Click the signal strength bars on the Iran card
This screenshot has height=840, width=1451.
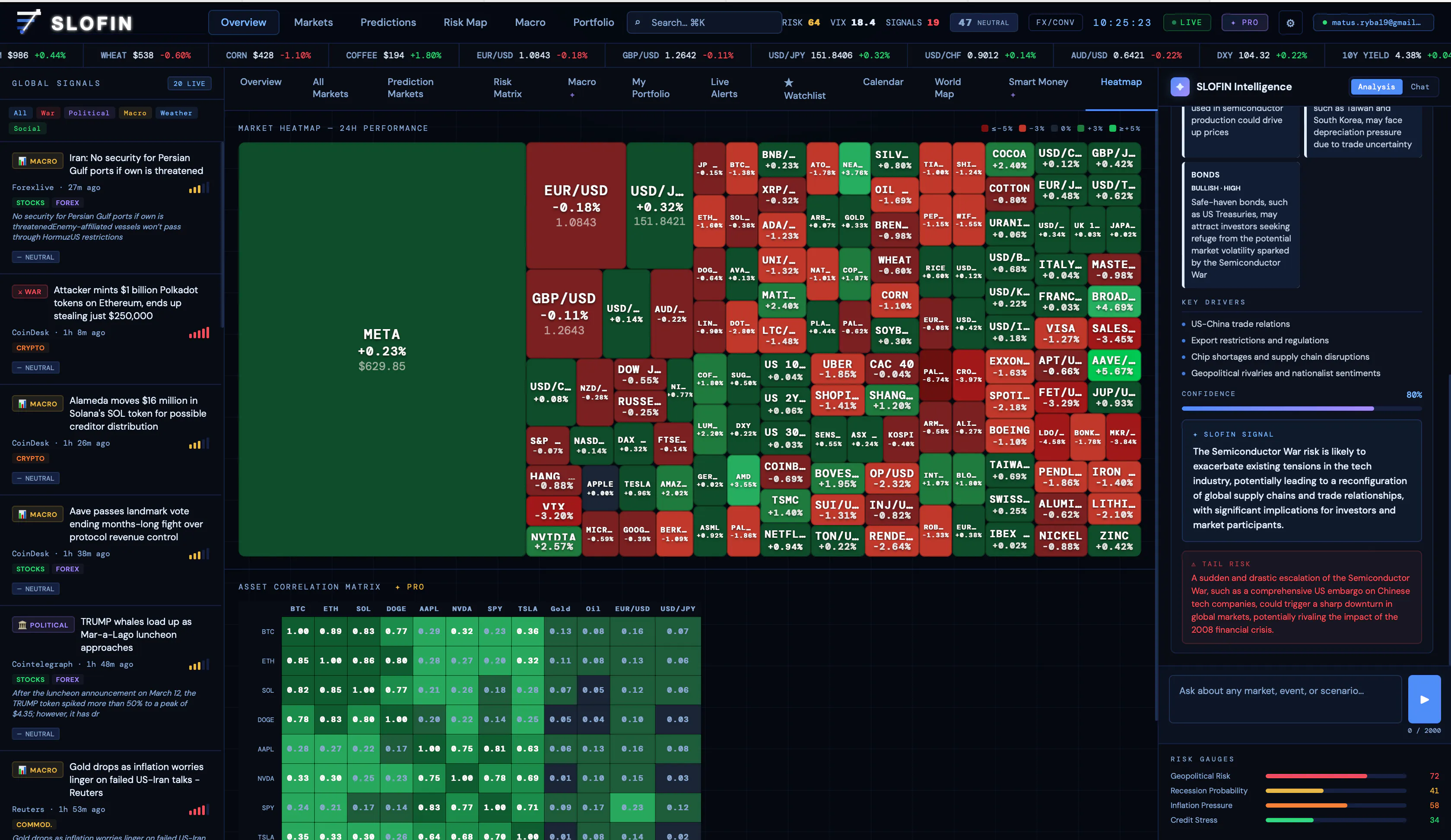(x=199, y=188)
